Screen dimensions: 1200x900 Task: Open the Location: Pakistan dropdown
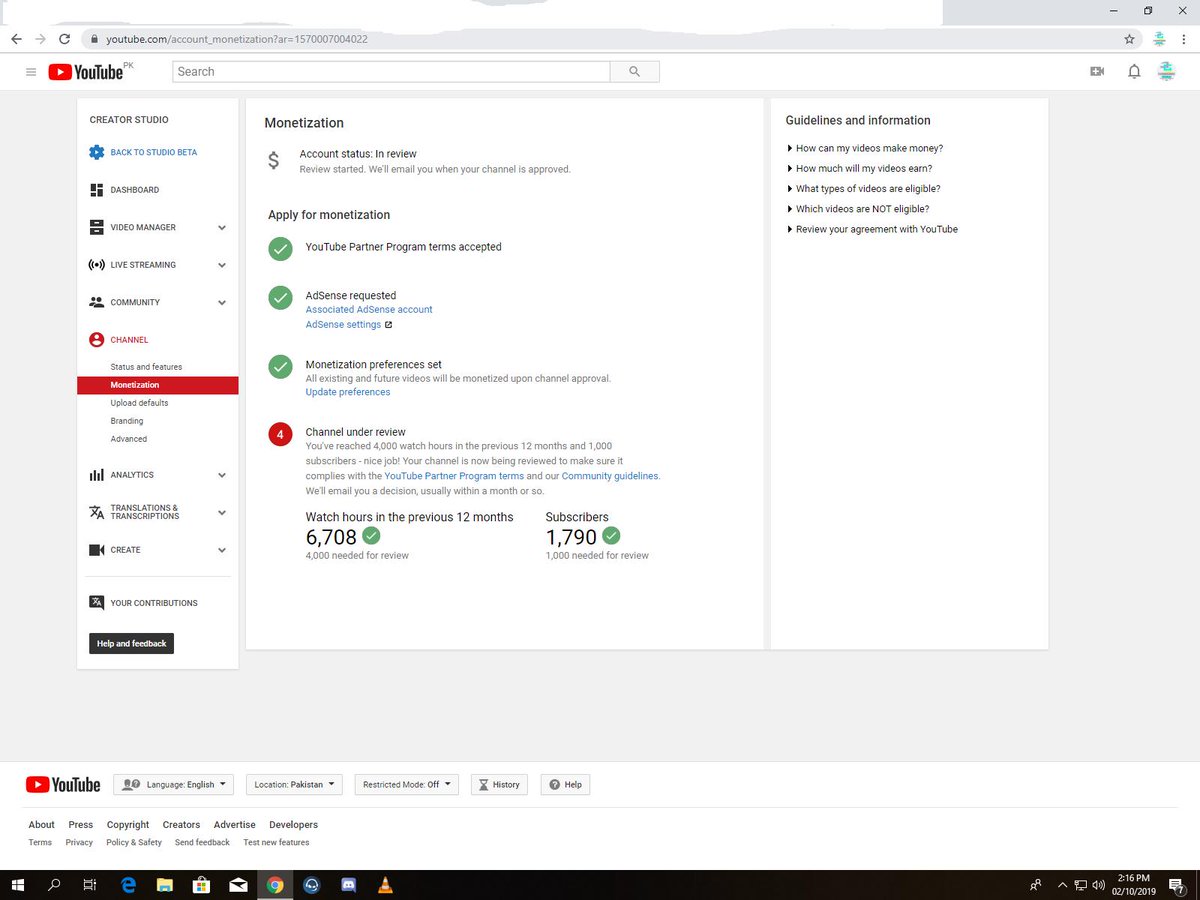point(294,785)
